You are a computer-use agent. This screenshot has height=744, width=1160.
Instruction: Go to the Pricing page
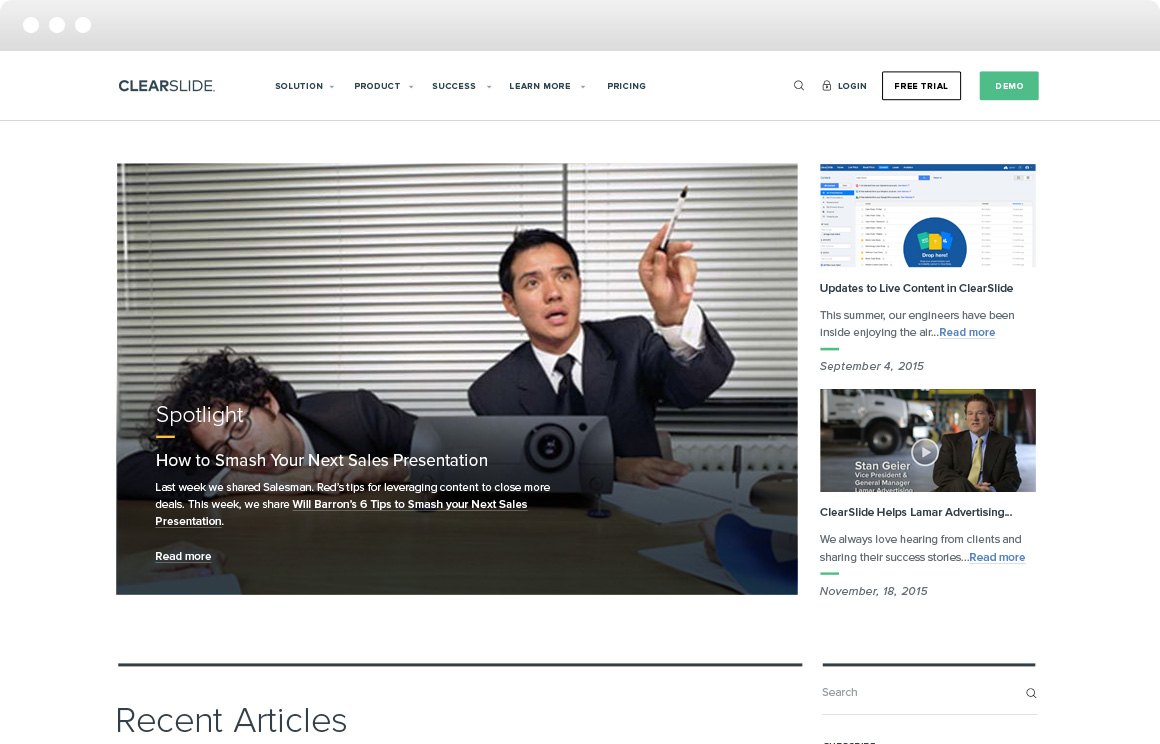(x=626, y=86)
